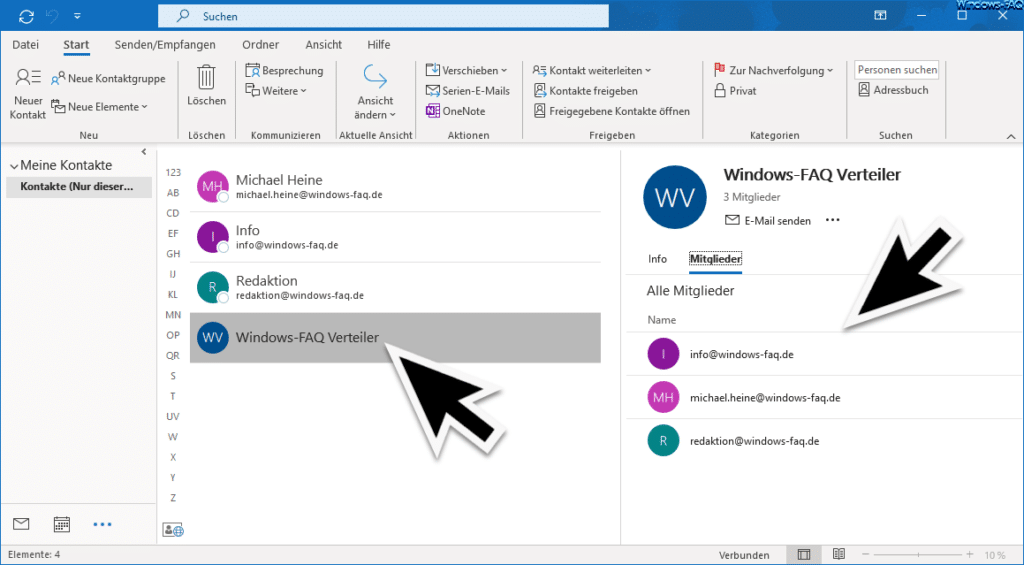Select the Michael Heine contact
Image resolution: width=1024 pixels, height=565 pixels.
pyautogui.click(x=395, y=187)
